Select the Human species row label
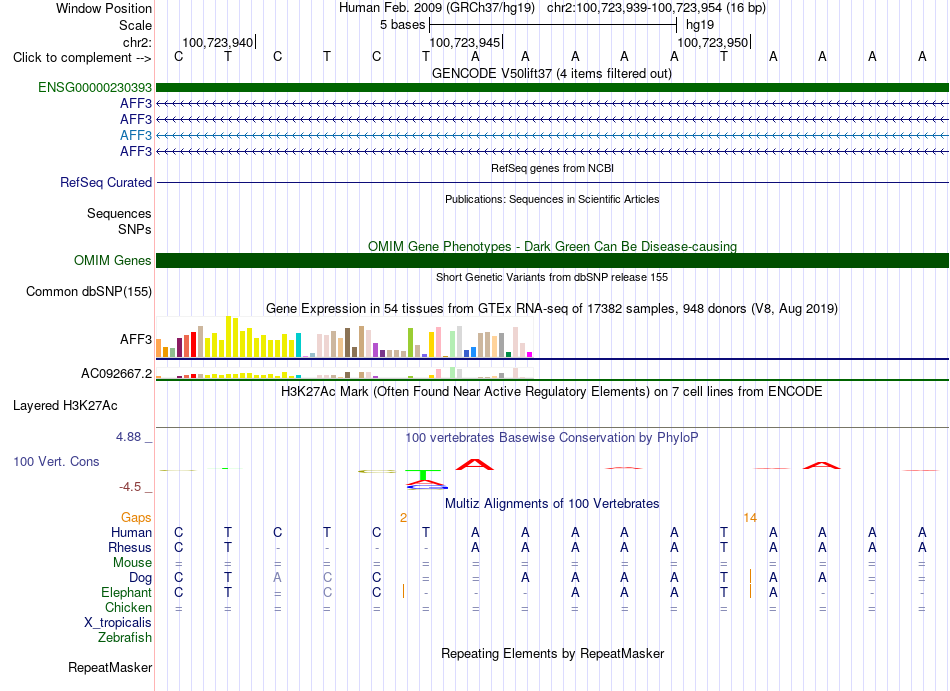 131,532
